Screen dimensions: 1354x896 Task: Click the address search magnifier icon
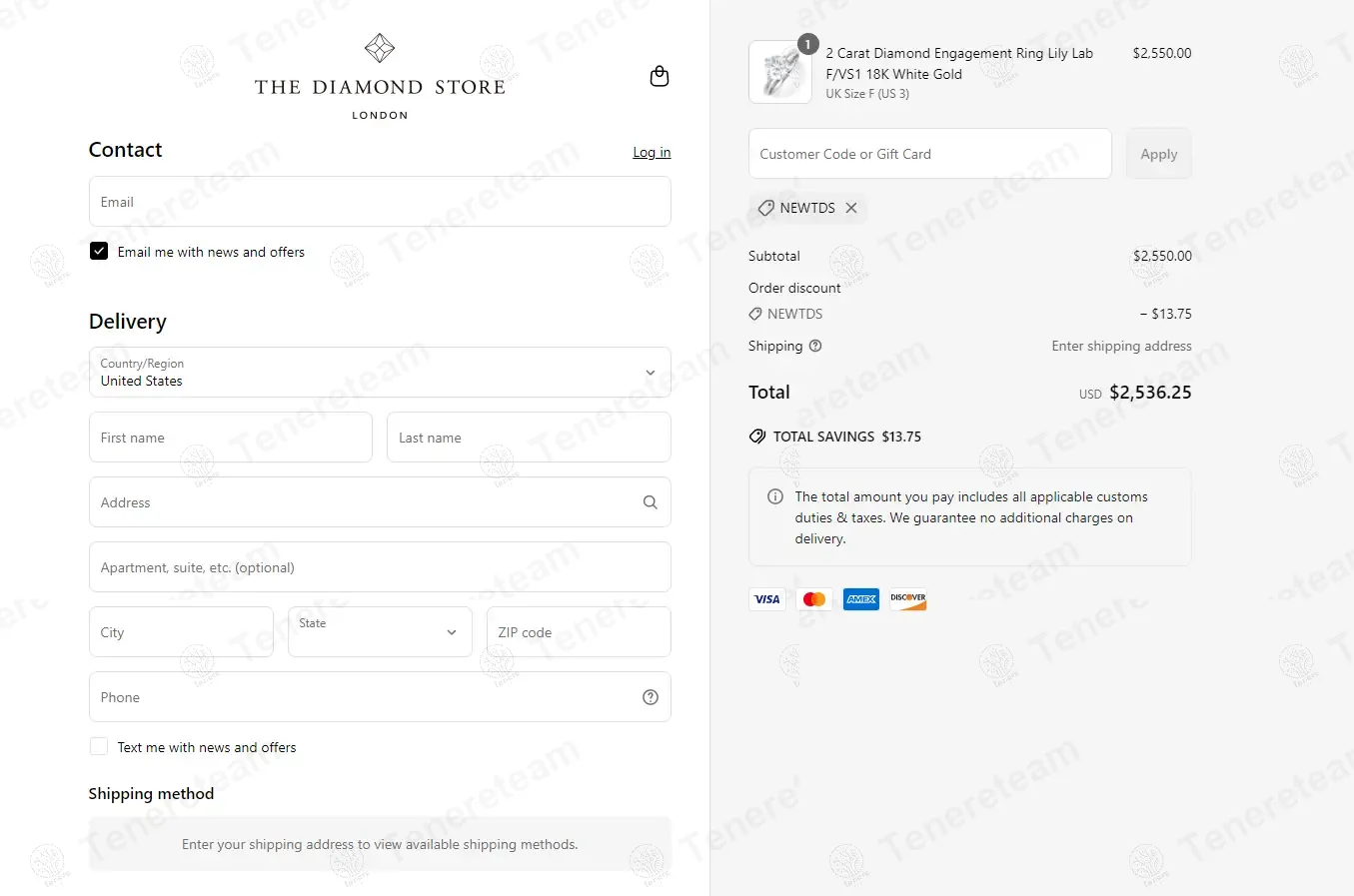coord(651,502)
